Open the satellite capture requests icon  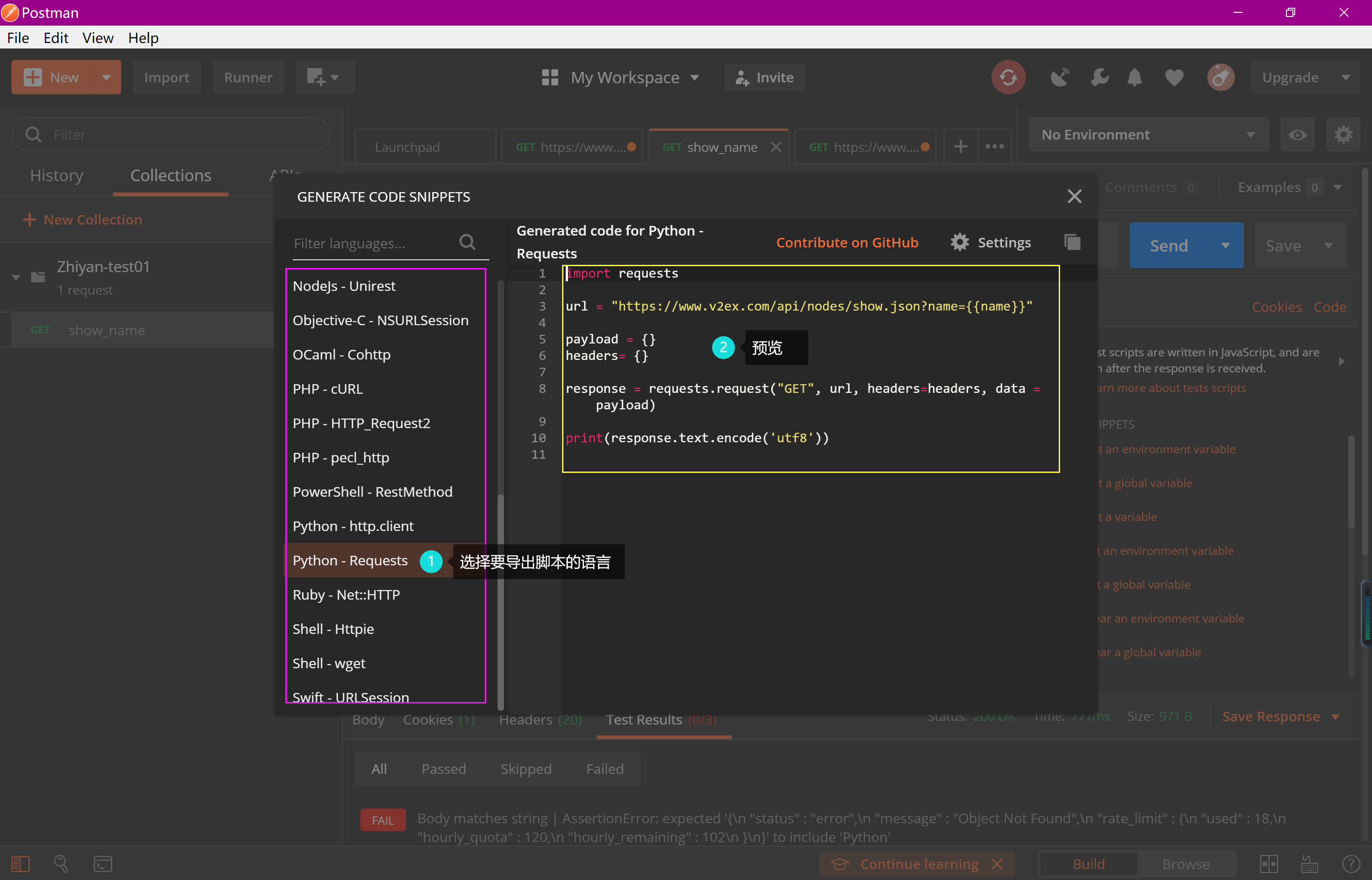click(x=1060, y=77)
